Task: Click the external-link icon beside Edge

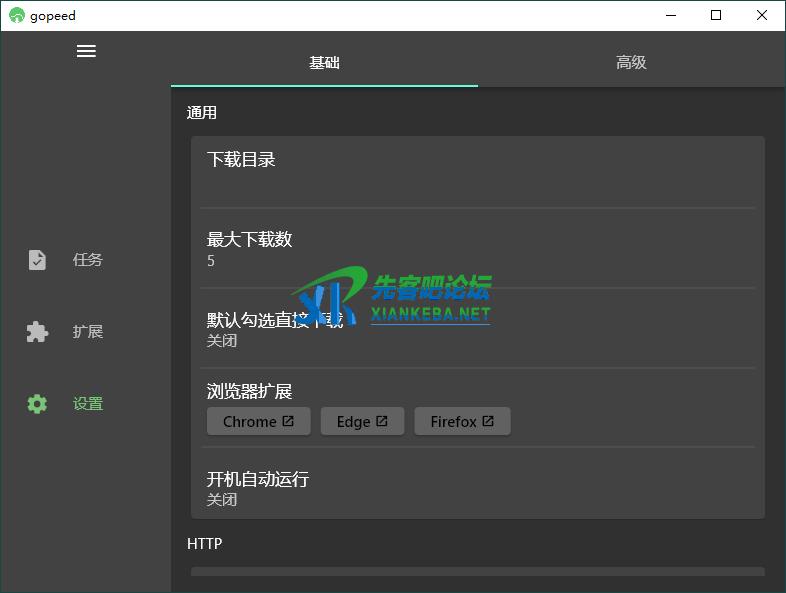Action: (x=382, y=421)
